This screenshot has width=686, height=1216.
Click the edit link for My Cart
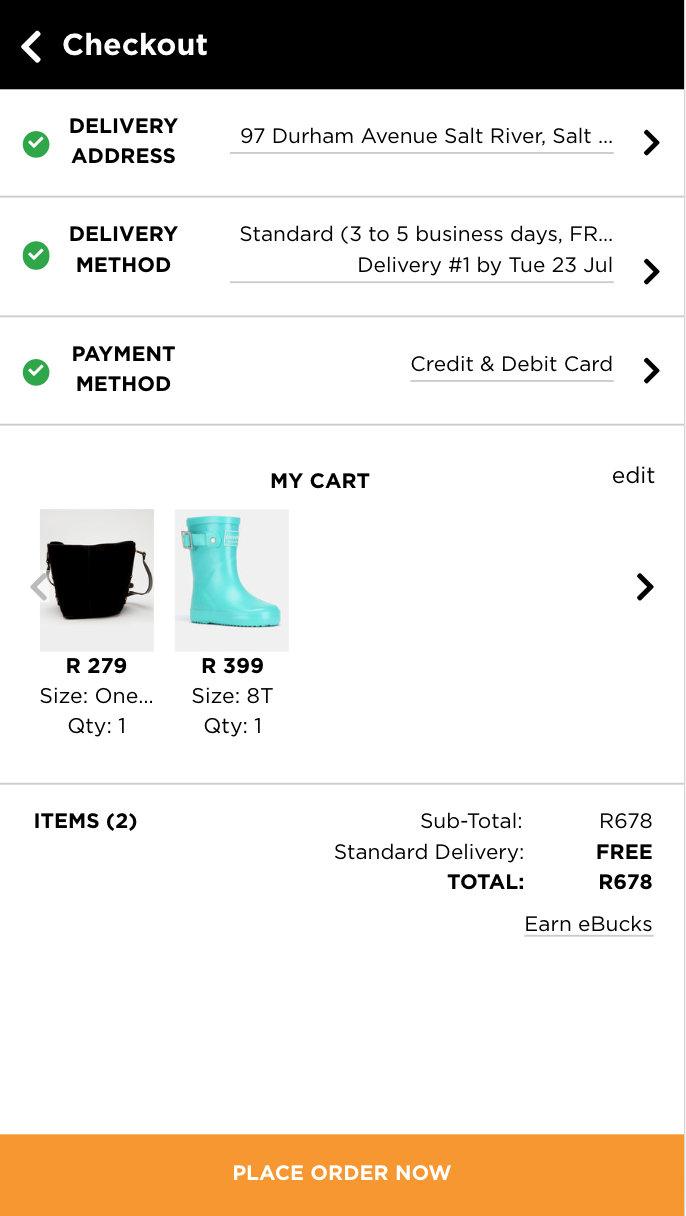pos(633,476)
